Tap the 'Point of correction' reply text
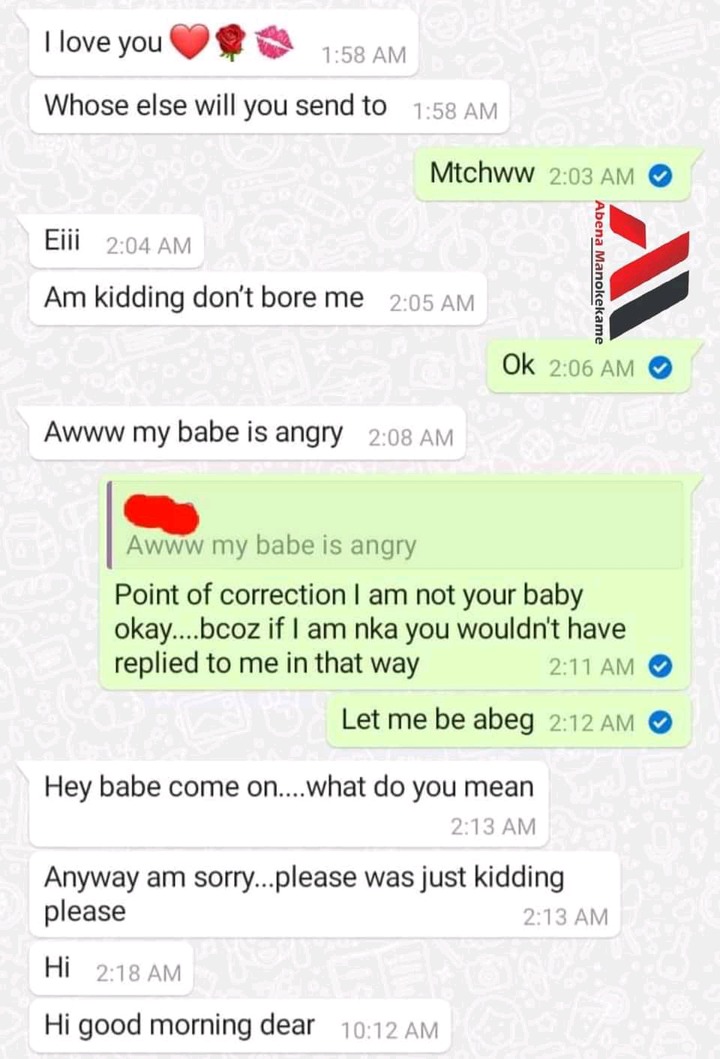 pyautogui.click(x=369, y=629)
